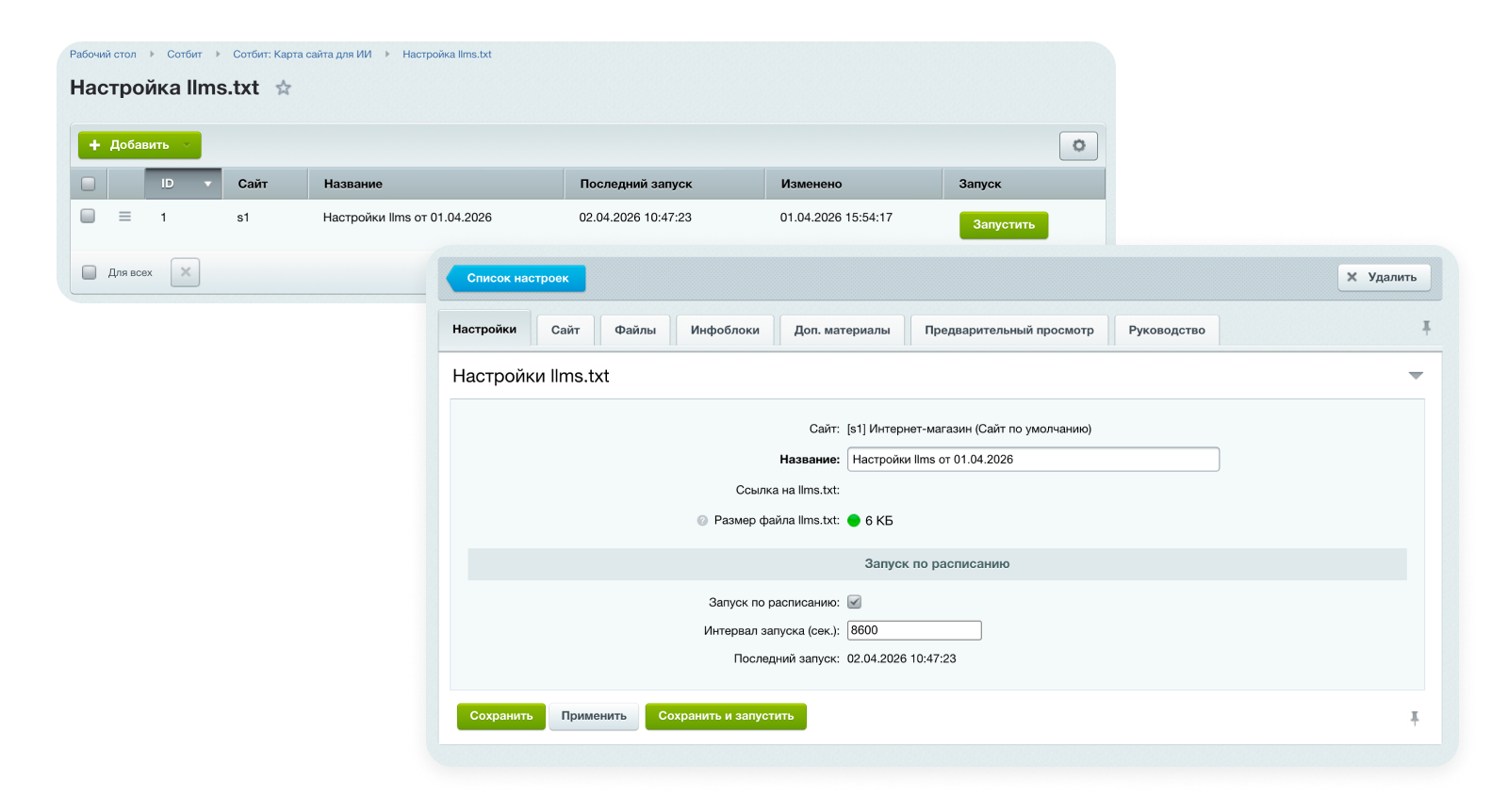Click the row actions hamburger menu icon
Screen dimensions: 1508x812
(124, 217)
